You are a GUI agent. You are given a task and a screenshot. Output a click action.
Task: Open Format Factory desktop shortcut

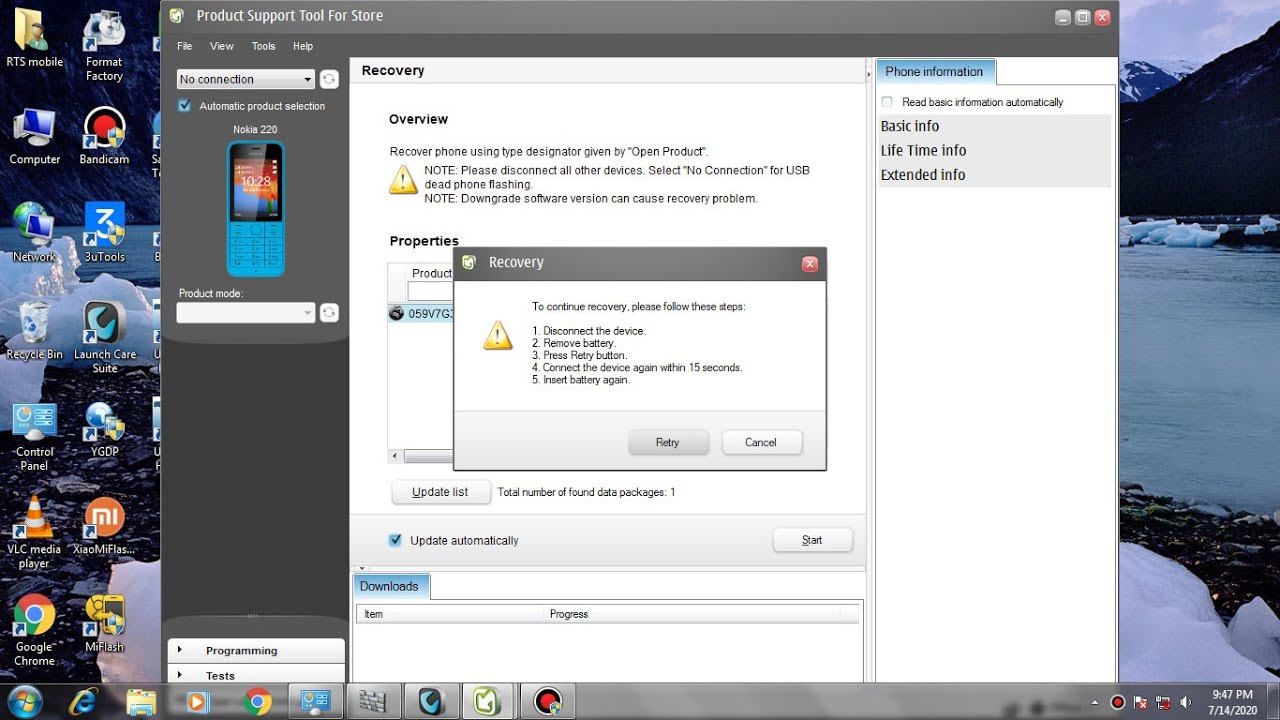pos(104,46)
